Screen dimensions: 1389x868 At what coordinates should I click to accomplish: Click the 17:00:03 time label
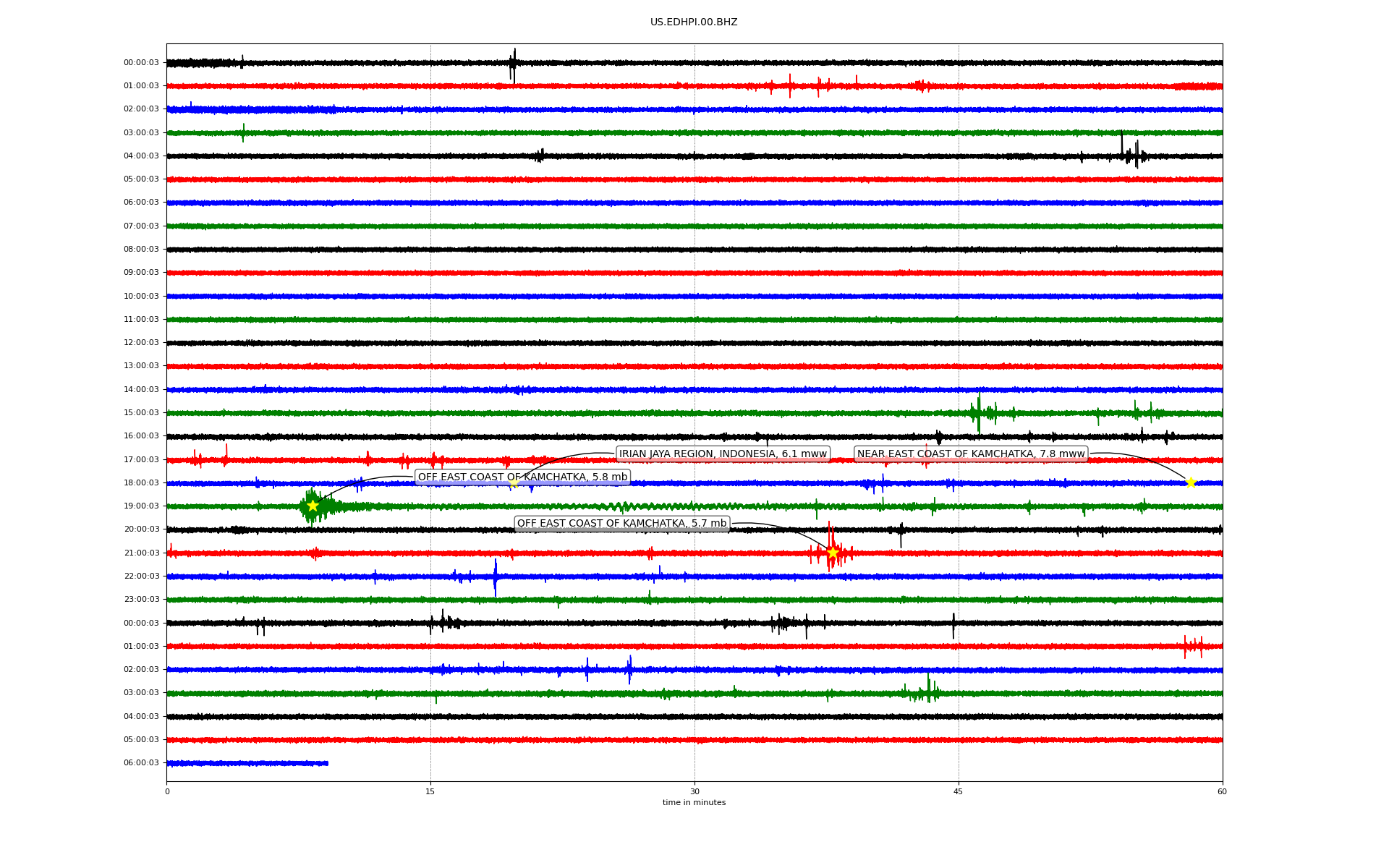pos(141,459)
